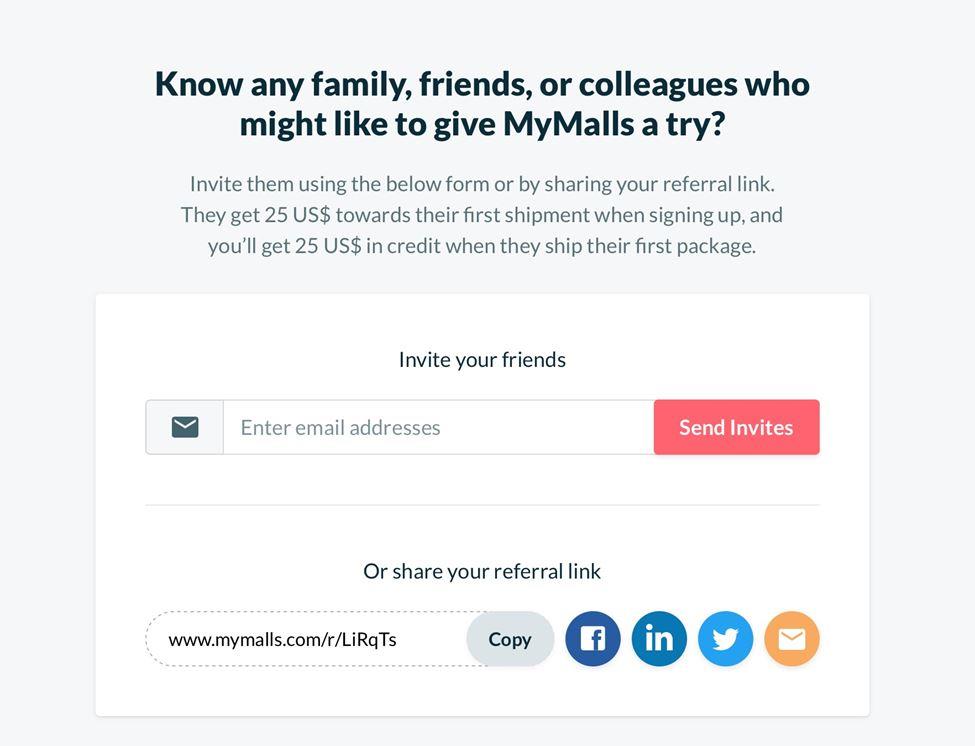Click the 'Invite your friends' label

point(482,360)
